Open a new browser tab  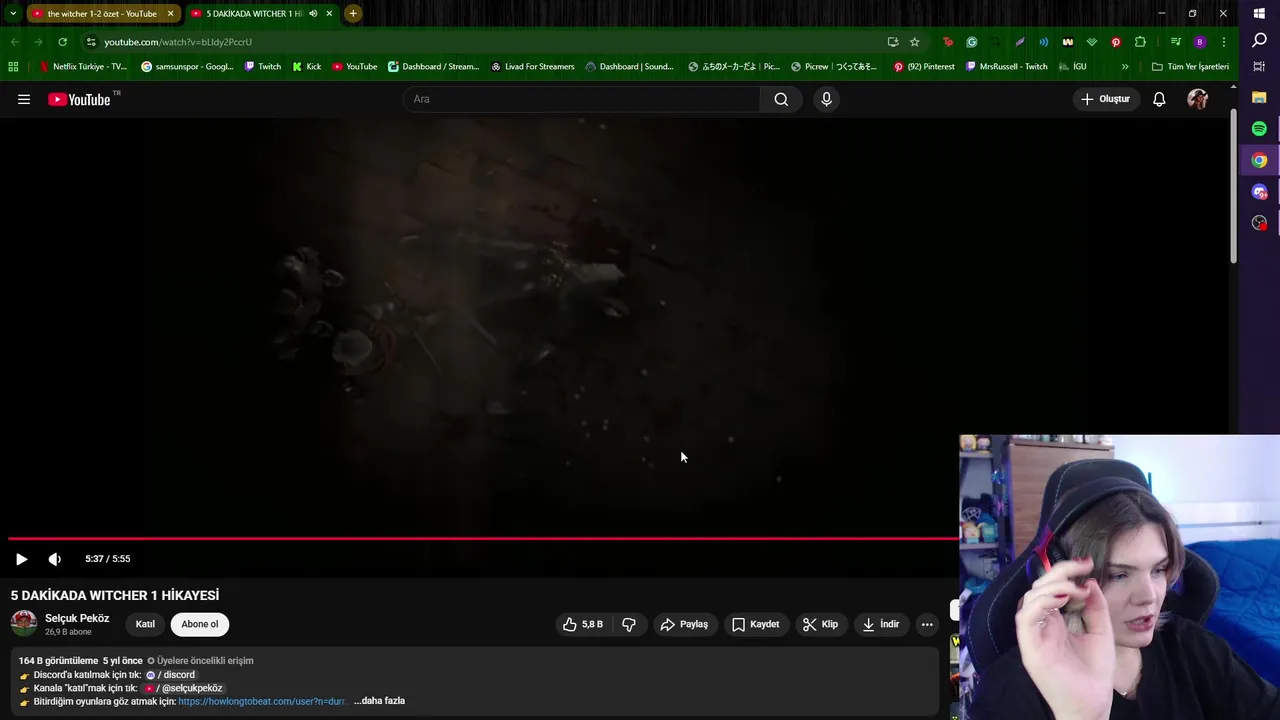click(353, 14)
